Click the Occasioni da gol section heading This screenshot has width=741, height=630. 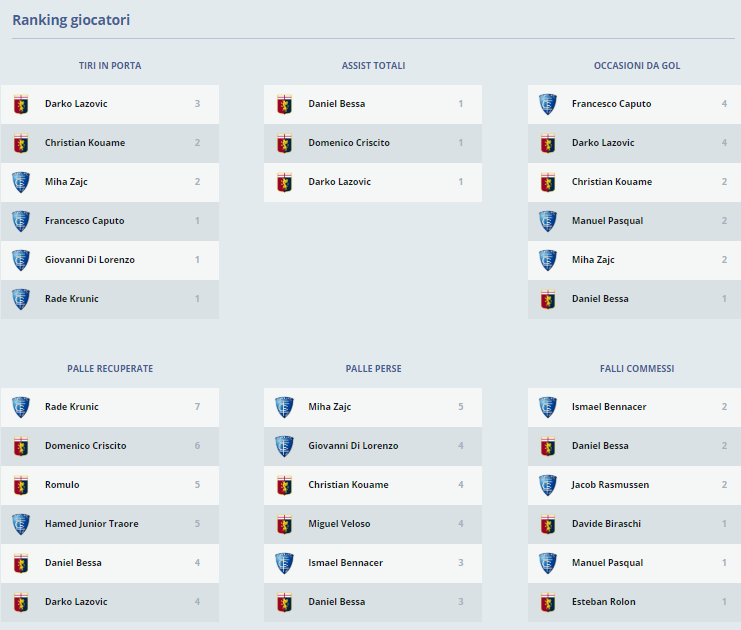637,66
